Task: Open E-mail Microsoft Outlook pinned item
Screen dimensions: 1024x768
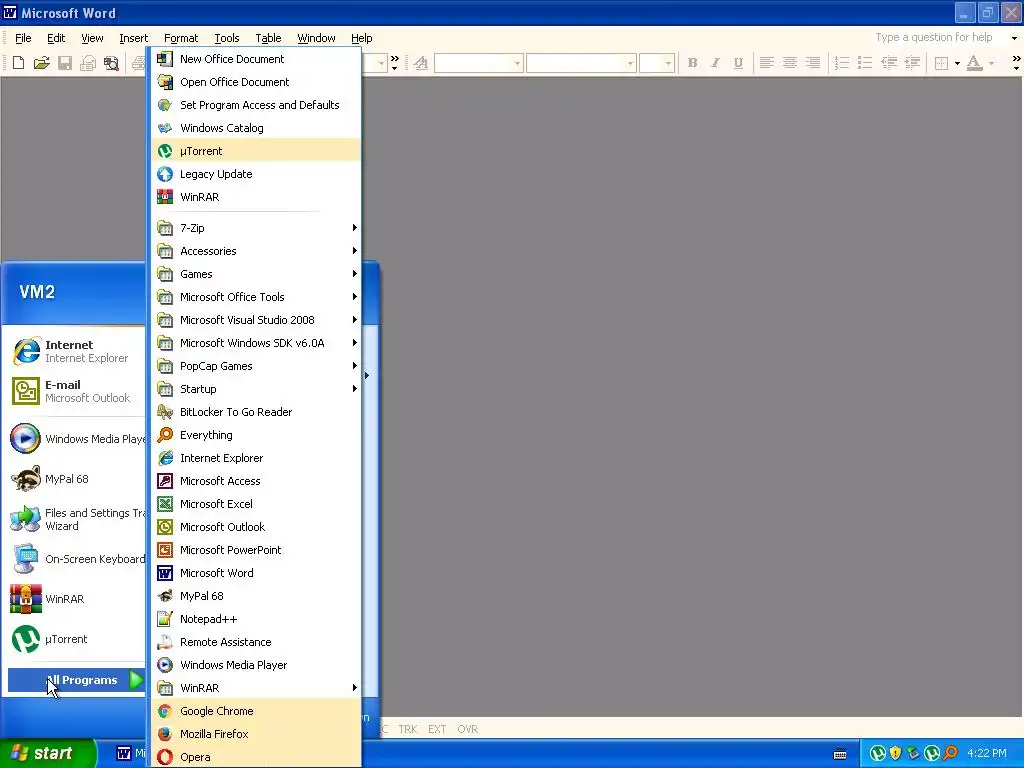Action: click(x=76, y=391)
